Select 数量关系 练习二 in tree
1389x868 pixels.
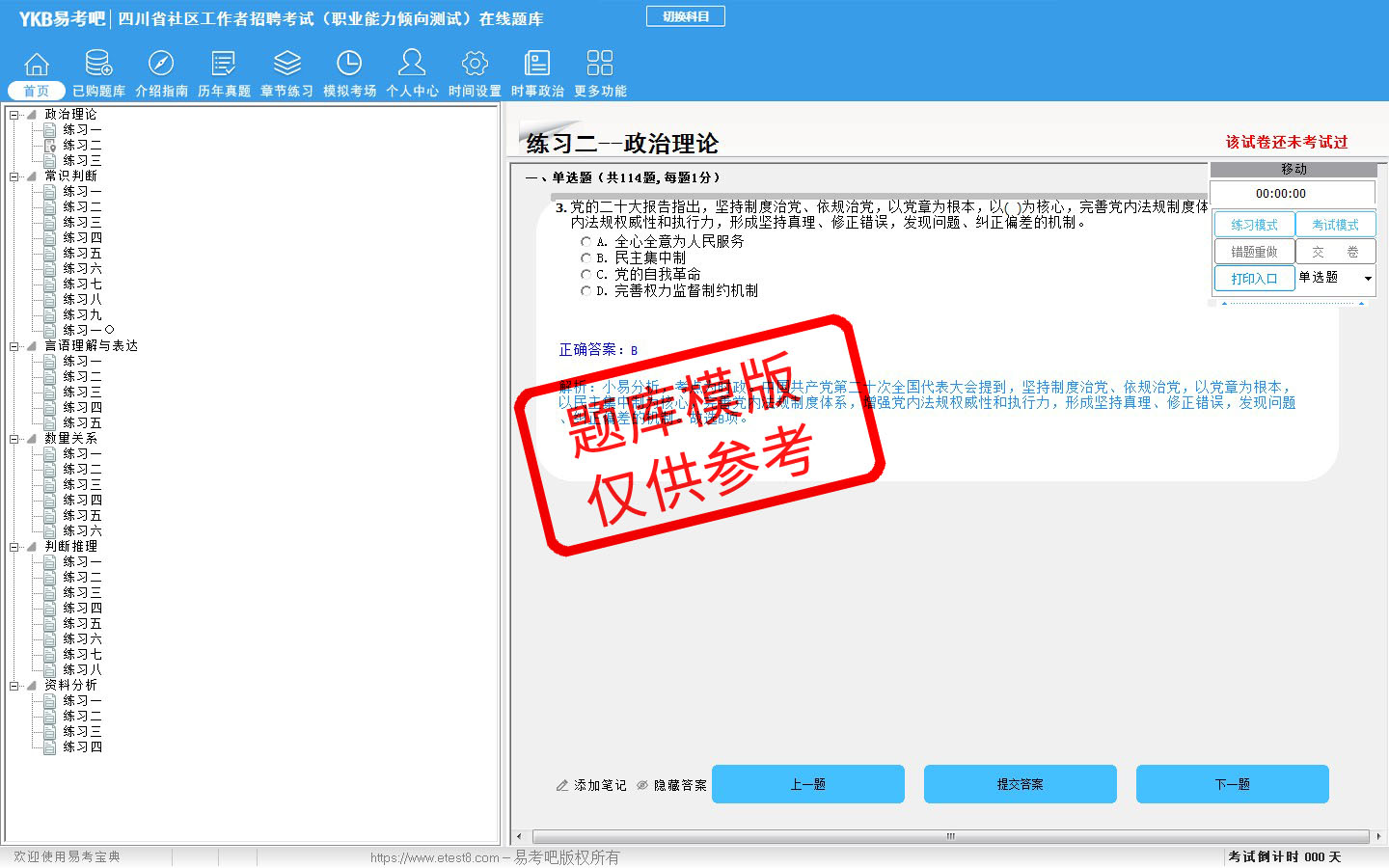click(83, 469)
